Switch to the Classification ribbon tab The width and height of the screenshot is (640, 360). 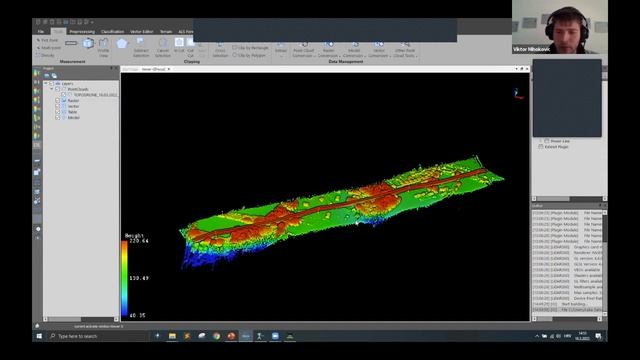[112, 31]
